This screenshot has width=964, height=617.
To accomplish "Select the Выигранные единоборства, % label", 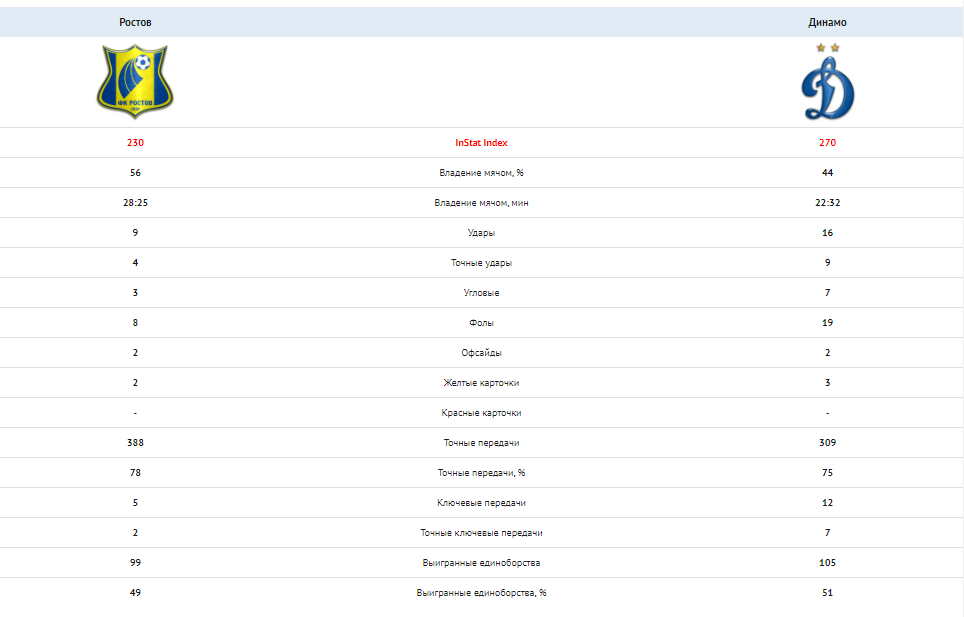I will [x=481, y=594].
